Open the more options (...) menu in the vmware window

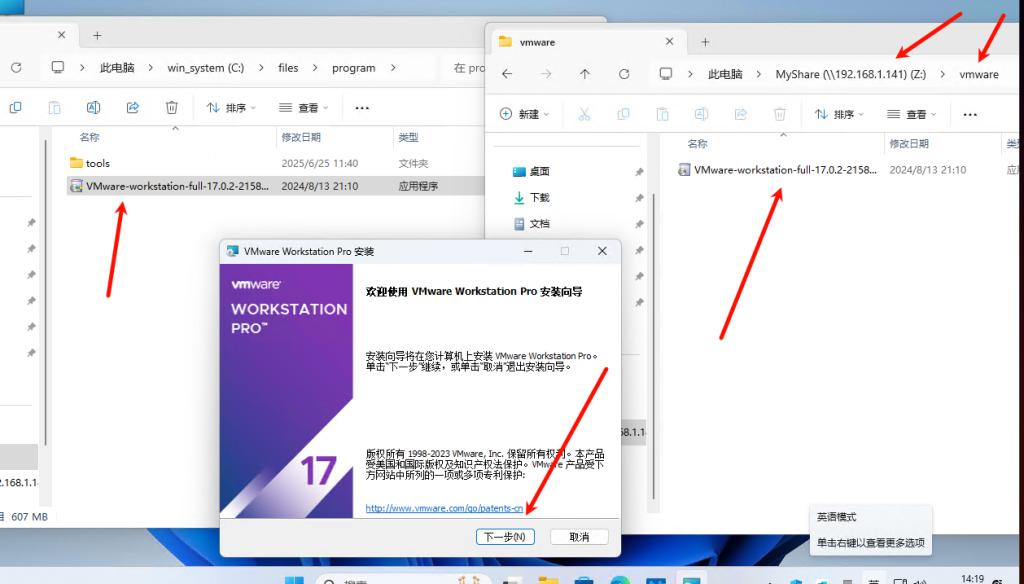[x=970, y=114]
